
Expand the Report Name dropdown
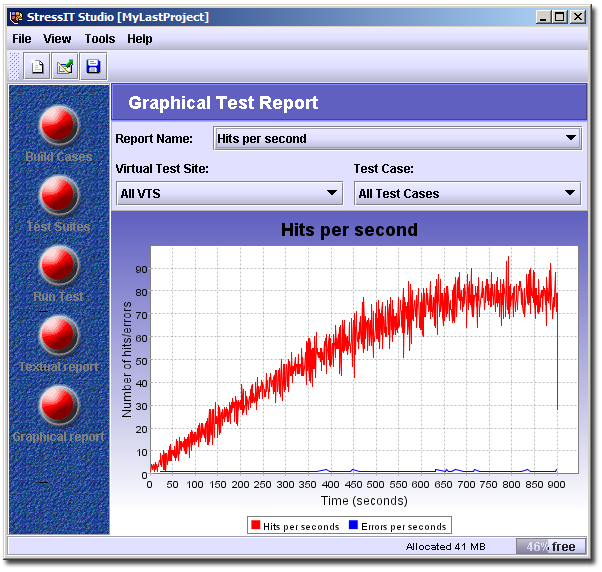pos(397,138)
